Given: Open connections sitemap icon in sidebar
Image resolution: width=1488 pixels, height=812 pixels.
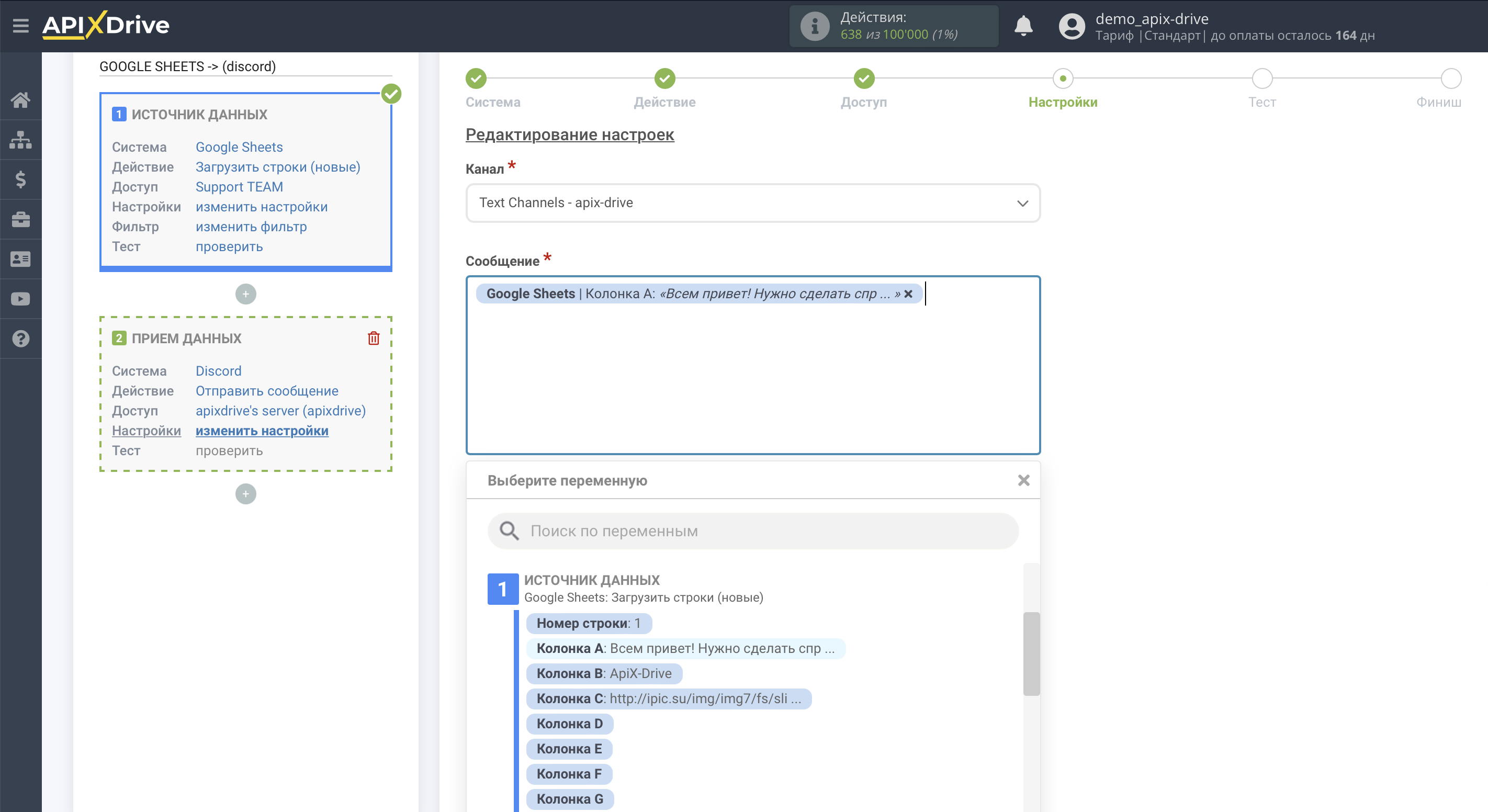Looking at the screenshot, I should click(x=21, y=140).
